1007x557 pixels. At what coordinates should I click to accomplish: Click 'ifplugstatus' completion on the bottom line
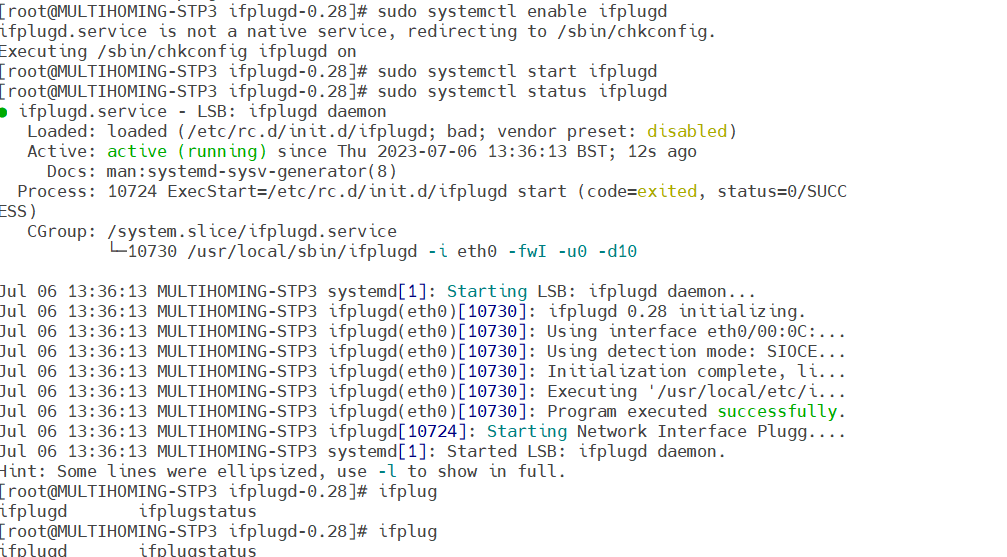click(x=197, y=550)
